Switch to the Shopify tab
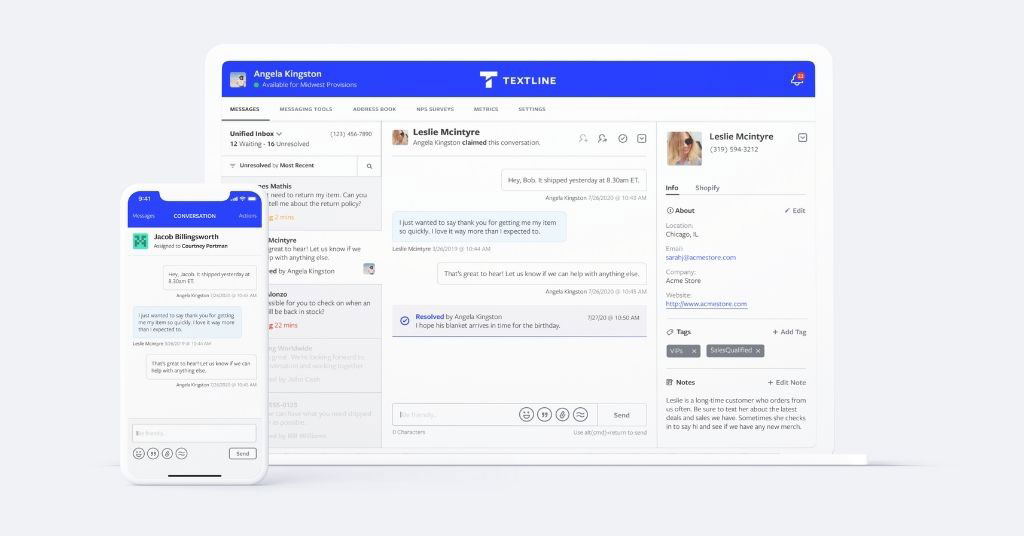 pos(707,188)
